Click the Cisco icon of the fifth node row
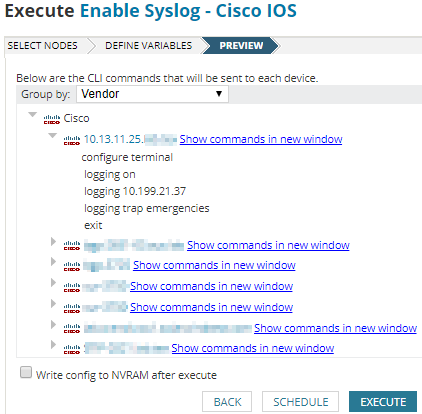This screenshot has height=414, width=422. pos(72,308)
